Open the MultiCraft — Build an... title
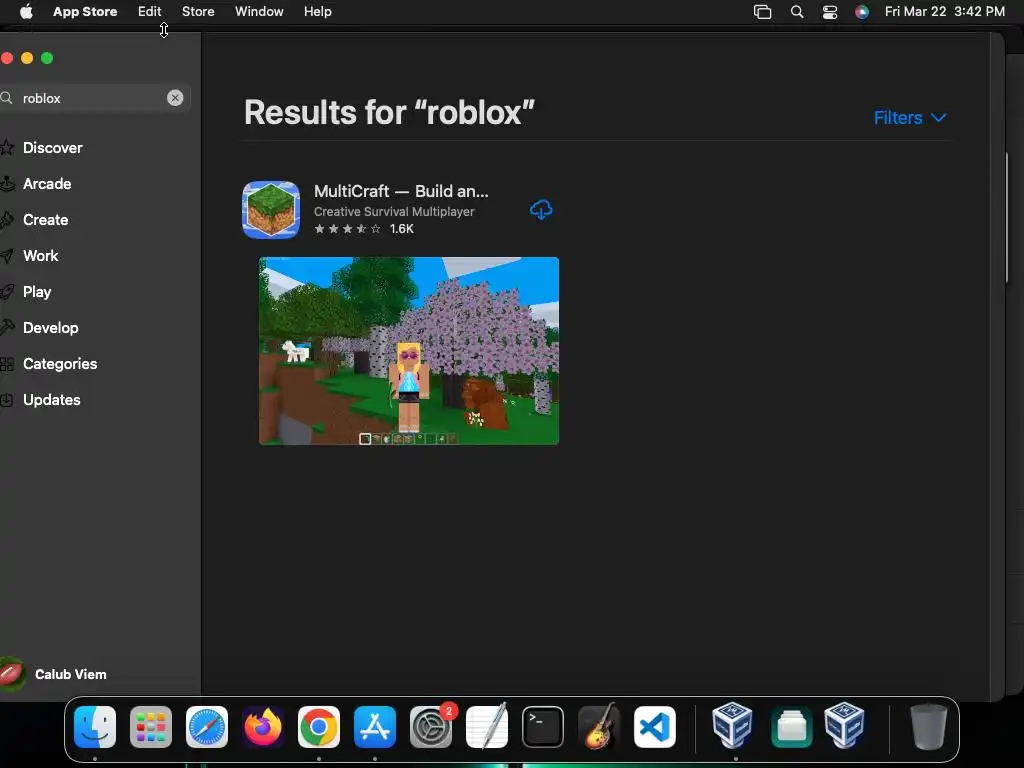 (x=401, y=191)
